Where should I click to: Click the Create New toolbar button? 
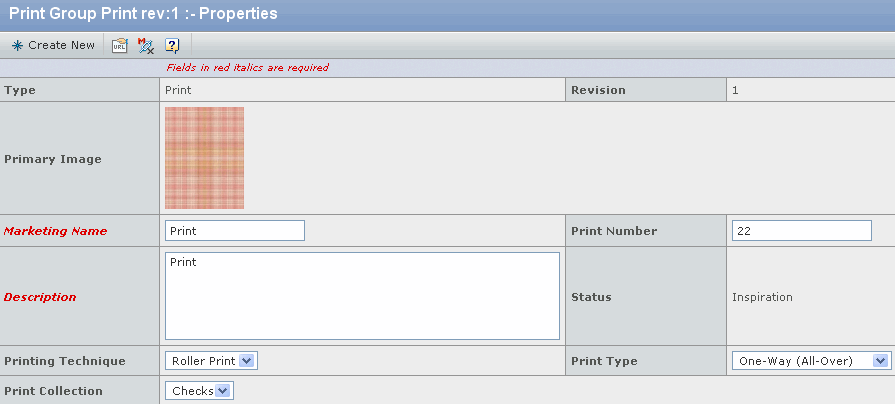pyautogui.click(x=53, y=45)
